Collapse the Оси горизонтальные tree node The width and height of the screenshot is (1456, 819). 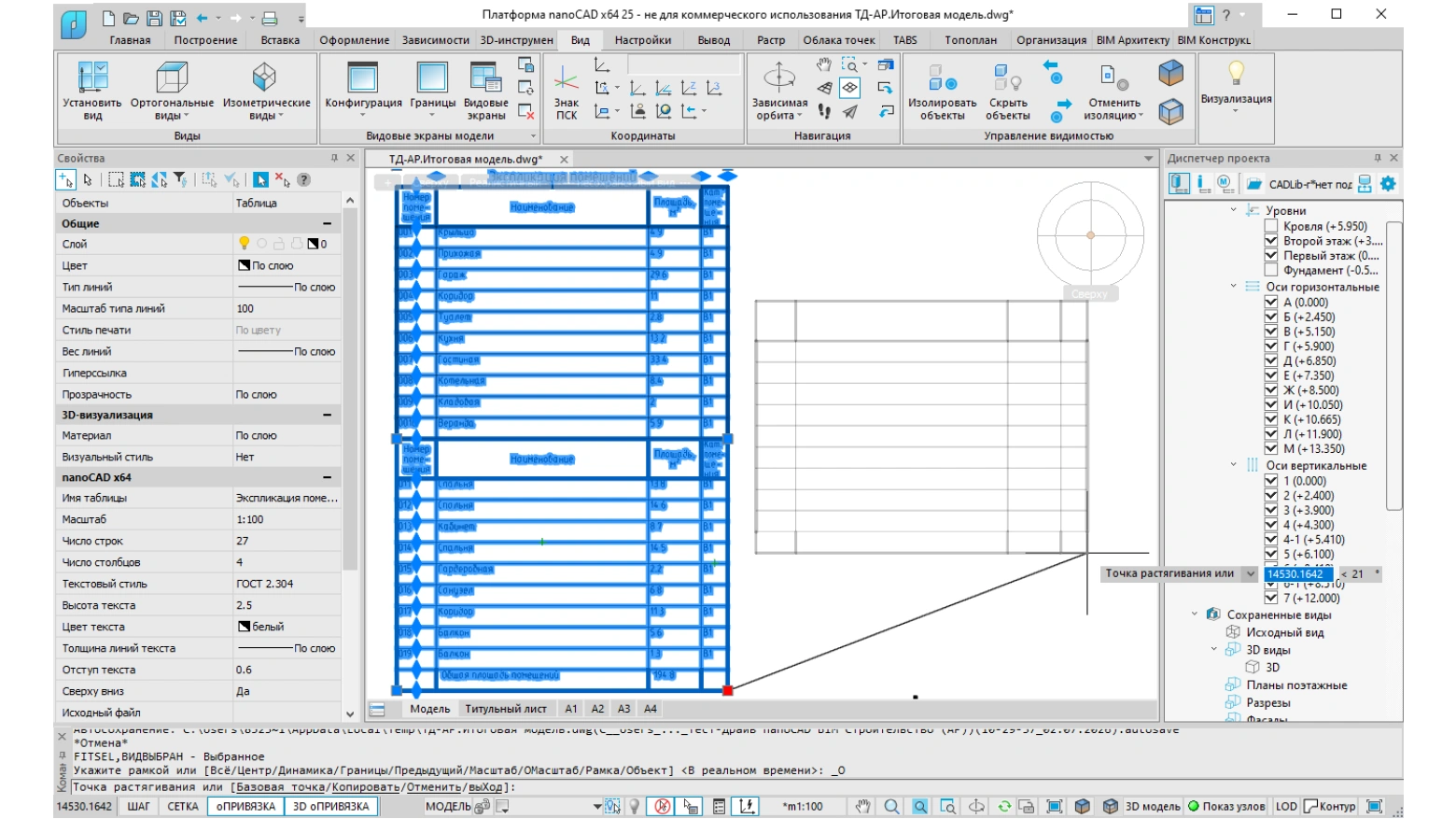(x=1233, y=287)
